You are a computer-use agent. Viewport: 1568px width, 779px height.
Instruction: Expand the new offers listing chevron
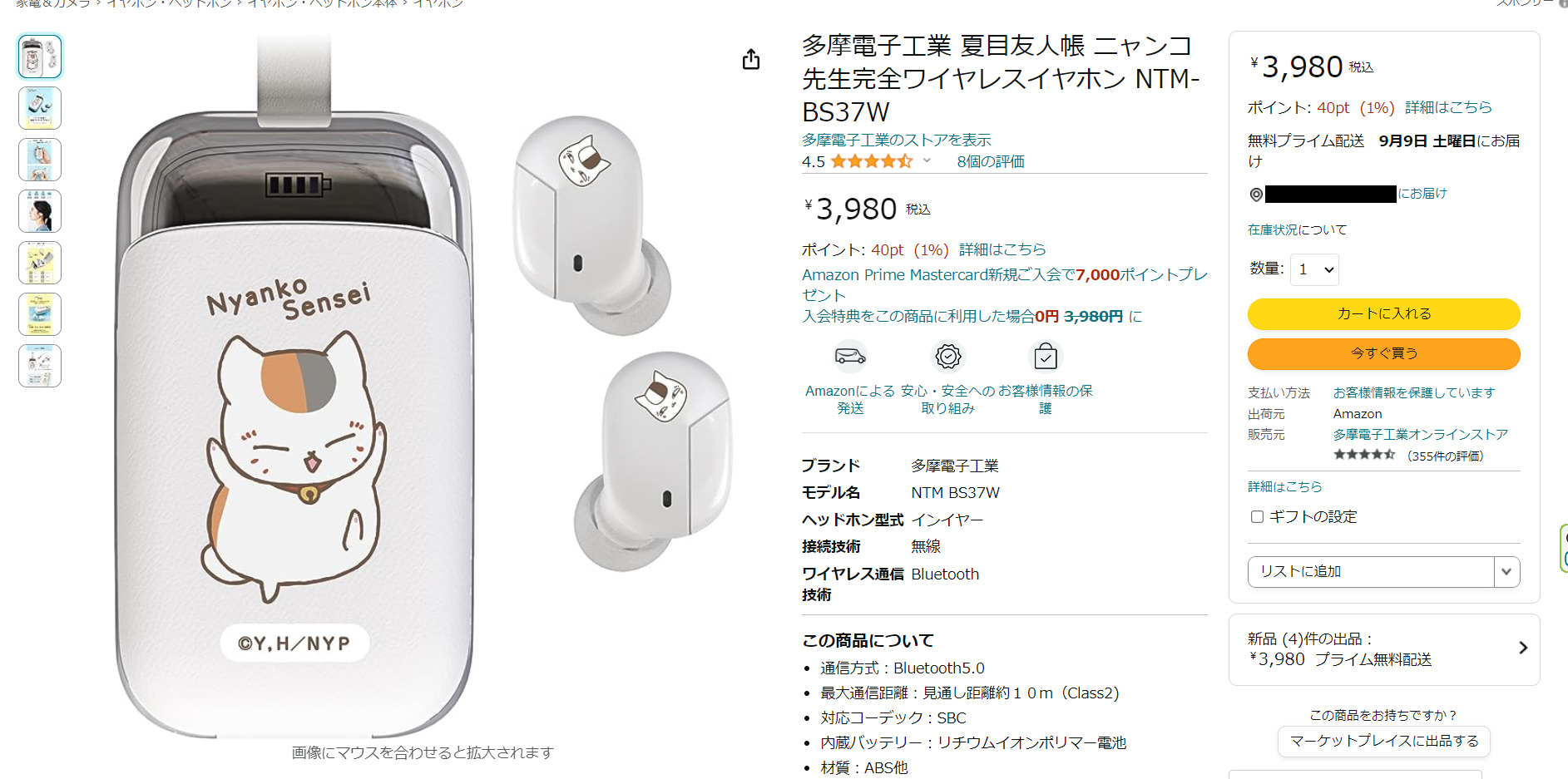pyautogui.click(x=1522, y=648)
